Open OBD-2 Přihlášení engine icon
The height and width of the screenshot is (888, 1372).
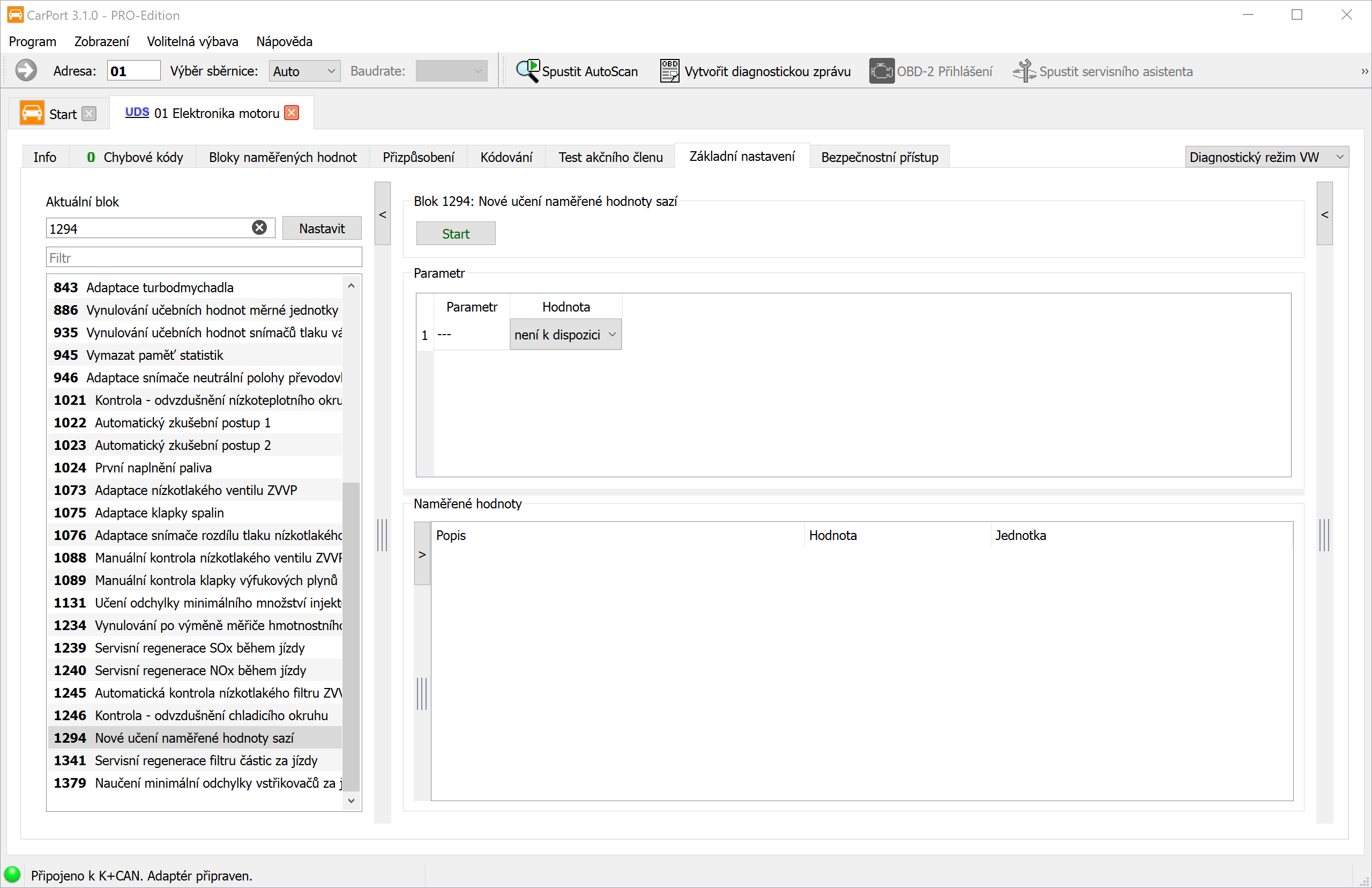[x=882, y=71]
